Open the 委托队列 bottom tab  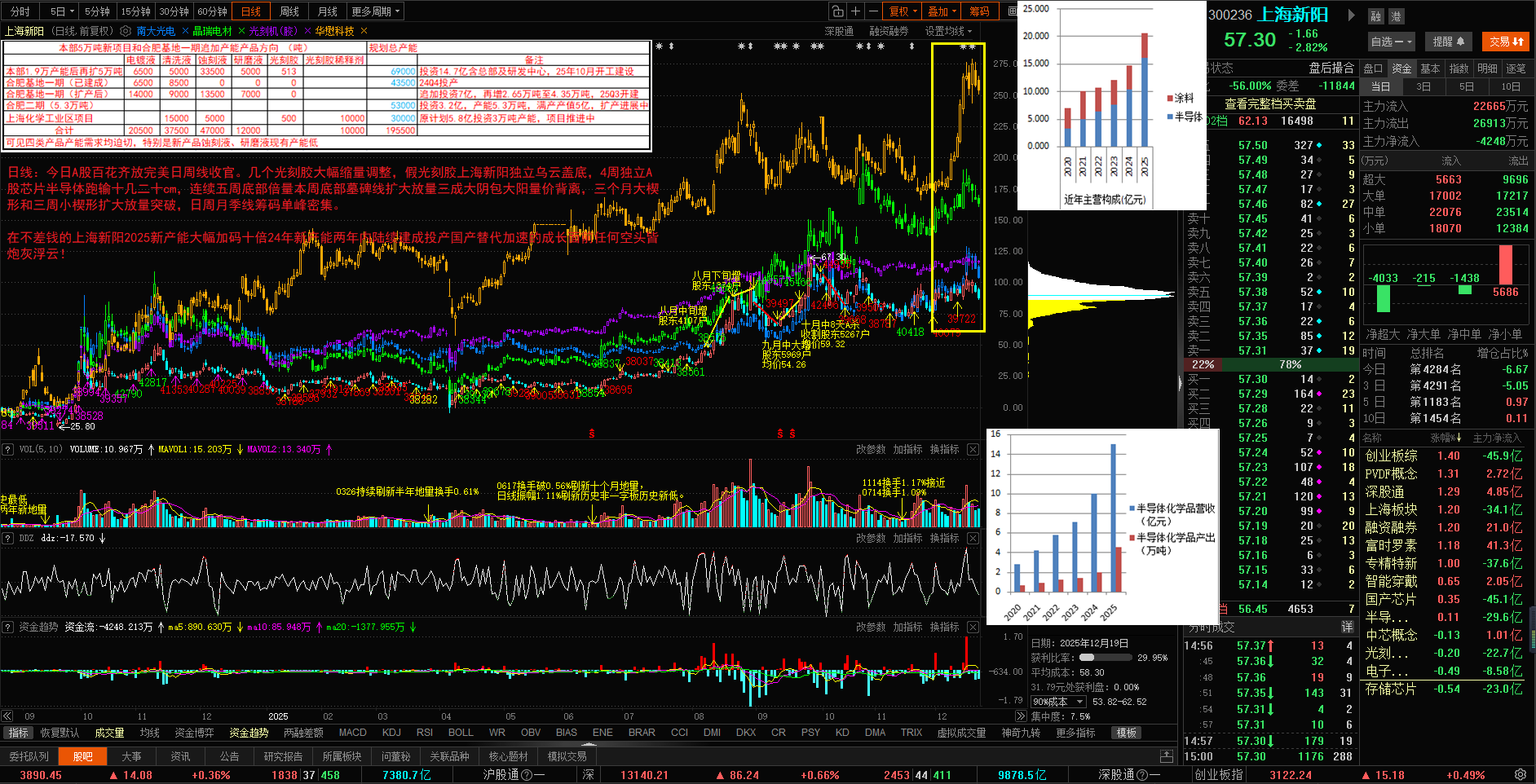29,756
